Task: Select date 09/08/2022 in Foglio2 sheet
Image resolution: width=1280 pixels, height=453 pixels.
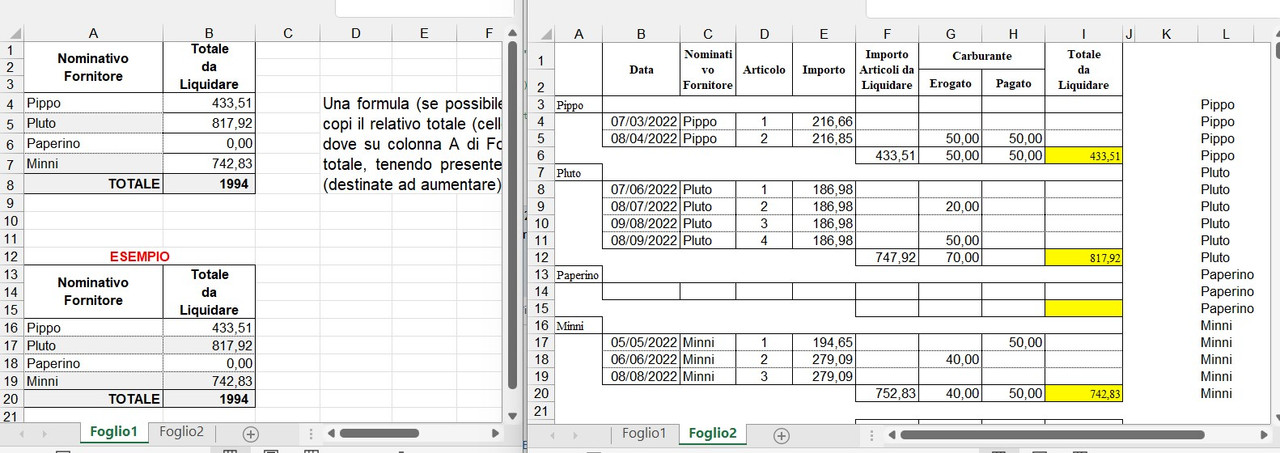Action: click(x=641, y=223)
